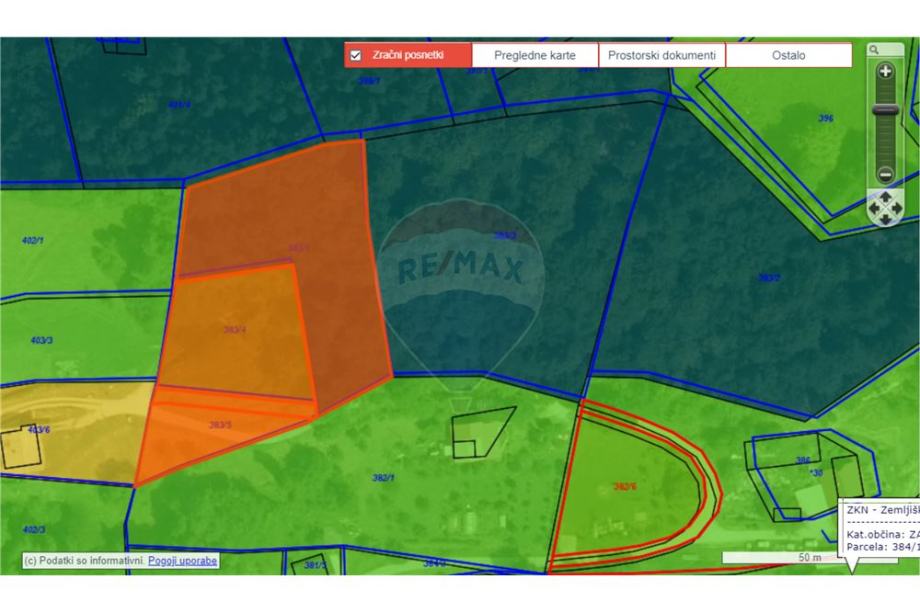Image resolution: width=920 pixels, height=613 pixels.
Task: Click the magnifier search icon
Action: click(874, 50)
